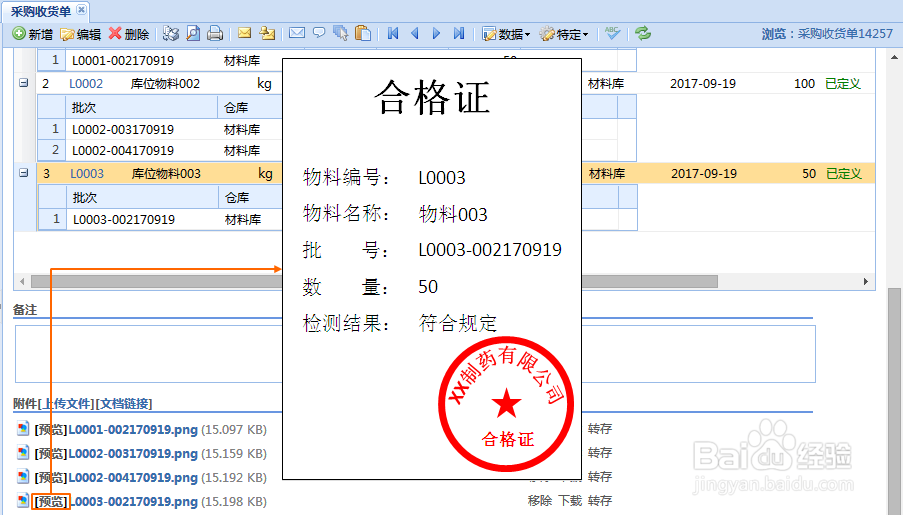Open file L0002-003170919.png link
The height and width of the screenshot is (515, 903).
pyautogui.click(x=133, y=454)
